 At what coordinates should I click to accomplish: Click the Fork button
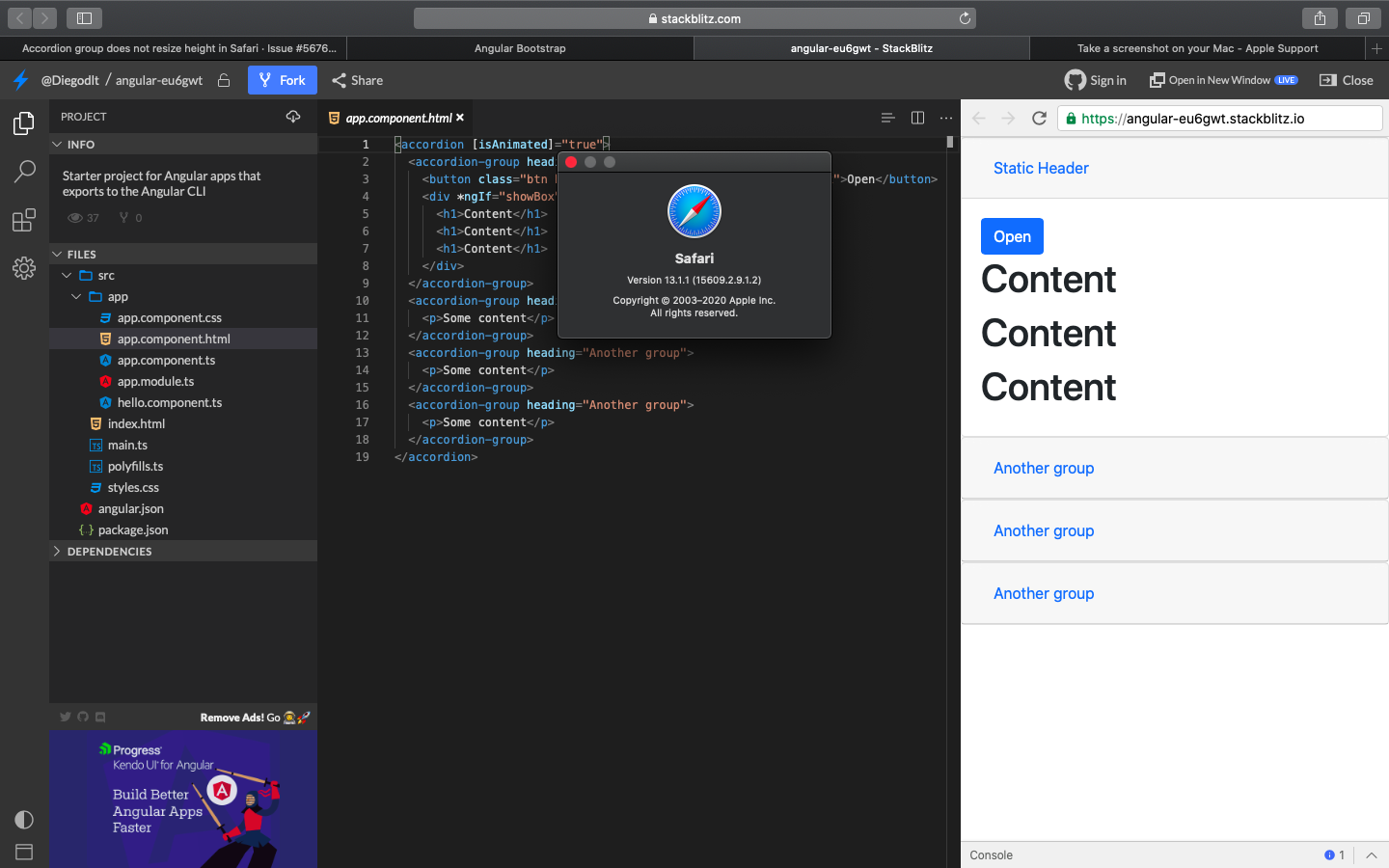(282, 80)
